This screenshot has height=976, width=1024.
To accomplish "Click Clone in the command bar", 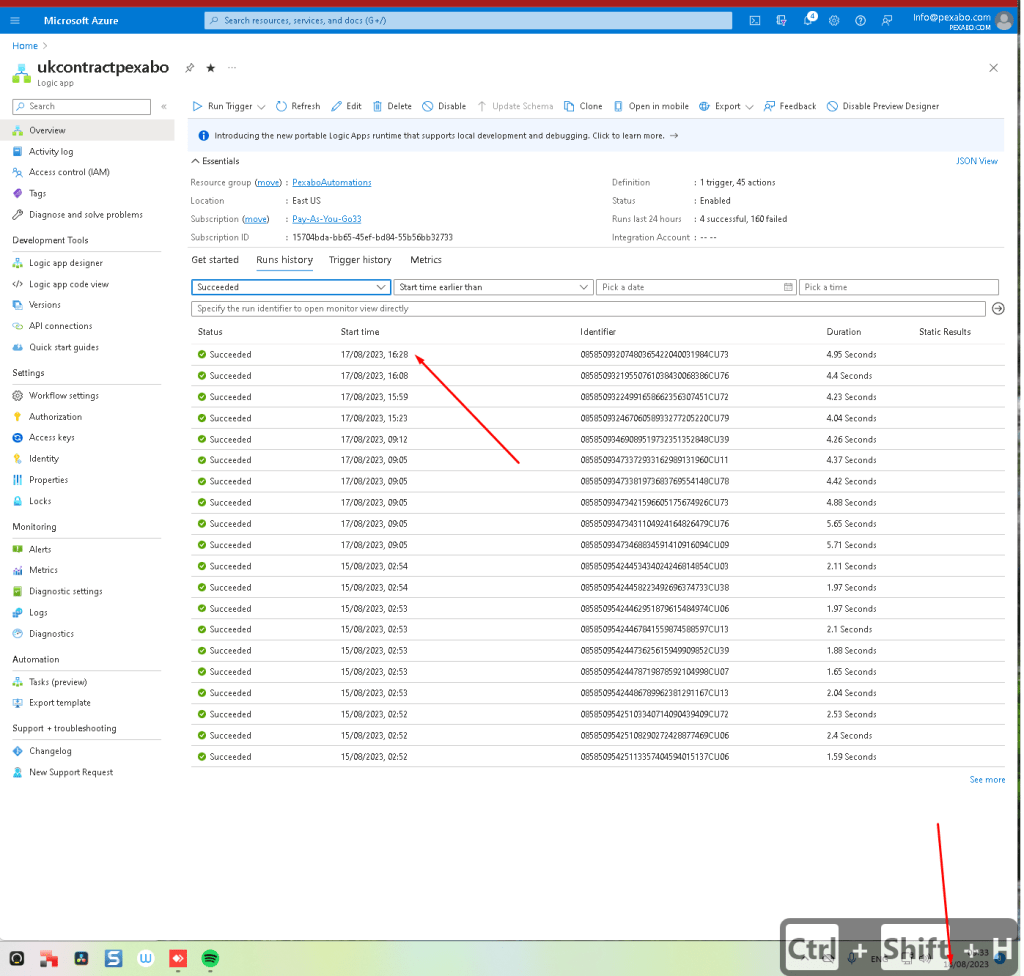I will pos(583,106).
